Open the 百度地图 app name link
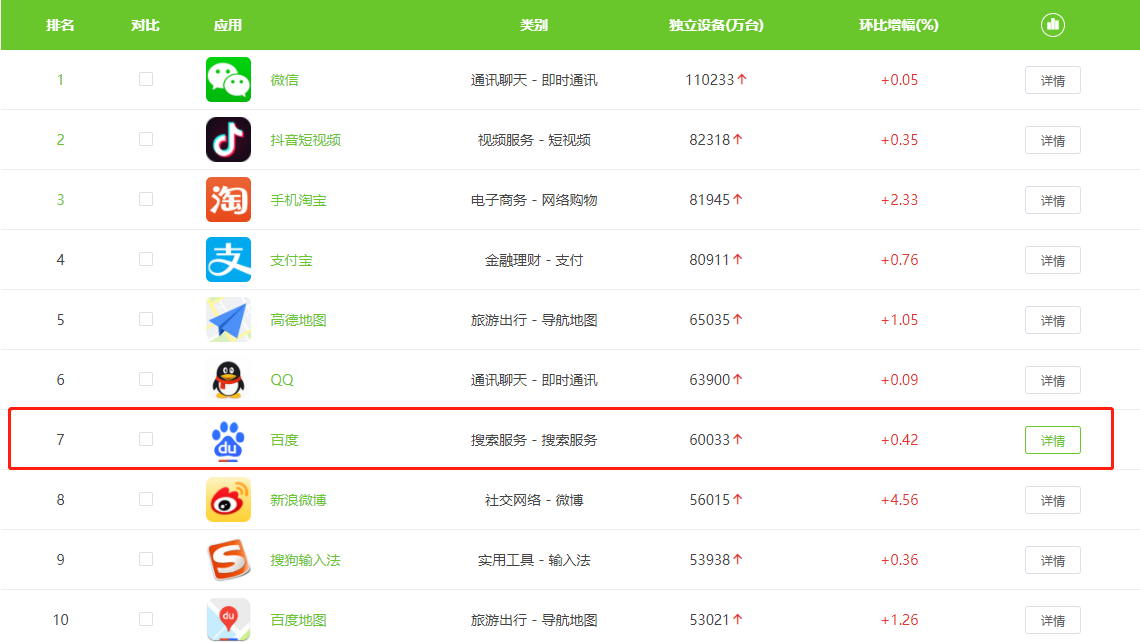1140x642 pixels. click(298, 620)
